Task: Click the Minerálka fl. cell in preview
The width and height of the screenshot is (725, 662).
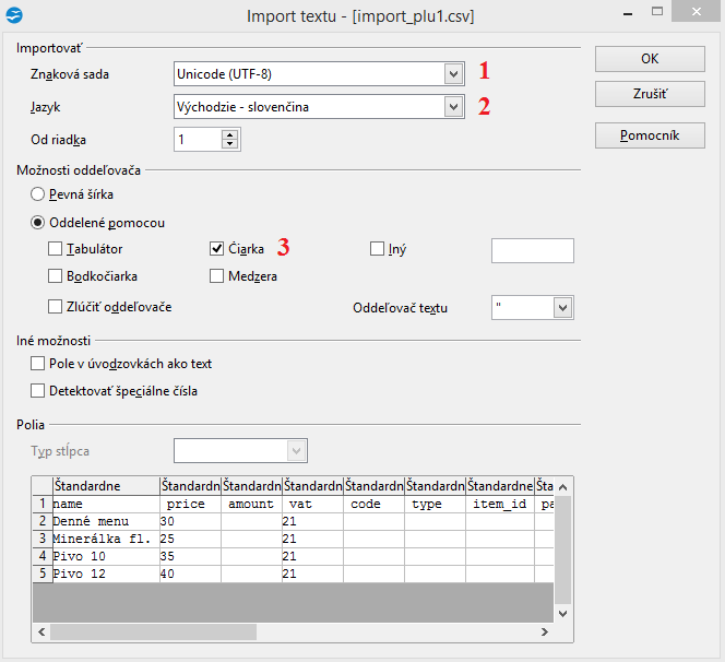Action: 104,538
